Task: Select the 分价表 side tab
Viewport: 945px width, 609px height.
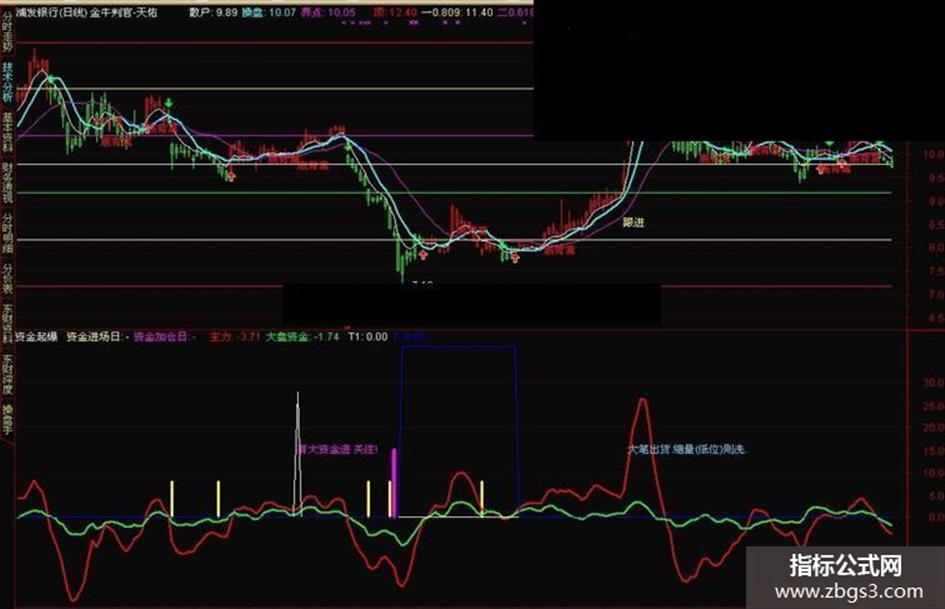Action: pos(7,277)
